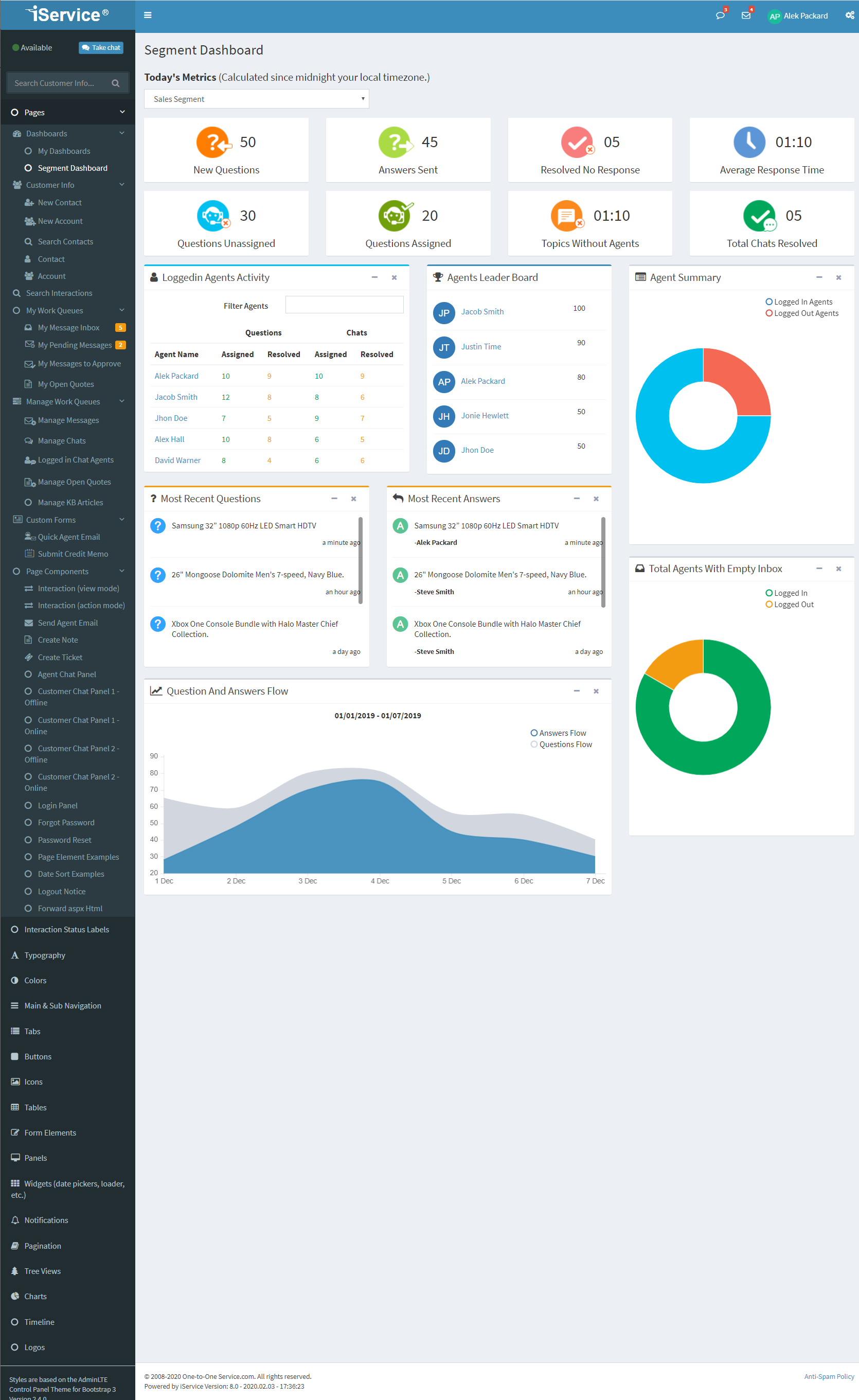Click the Questions Unassigned agent icon
The height and width of the screenshot is (1400, 859).
pyautogui.click(x=213, y=216)
